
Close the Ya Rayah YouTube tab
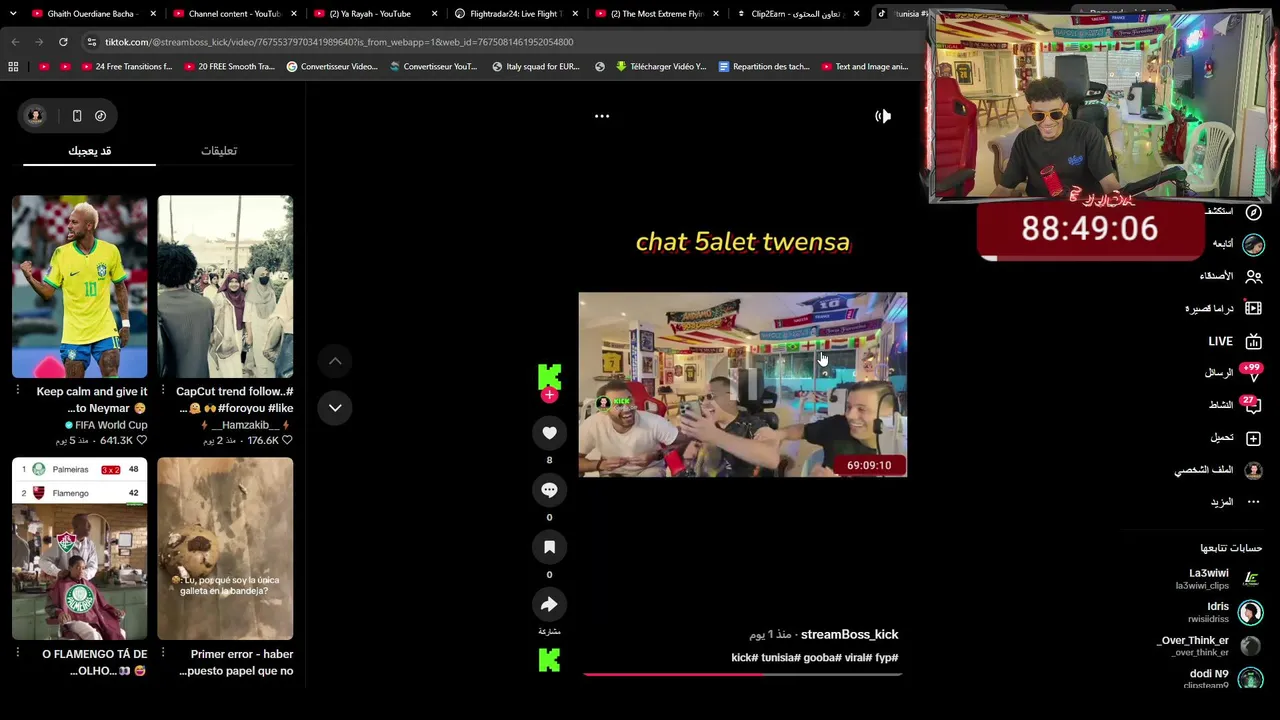pyautogui.click(x=435, y=14)
